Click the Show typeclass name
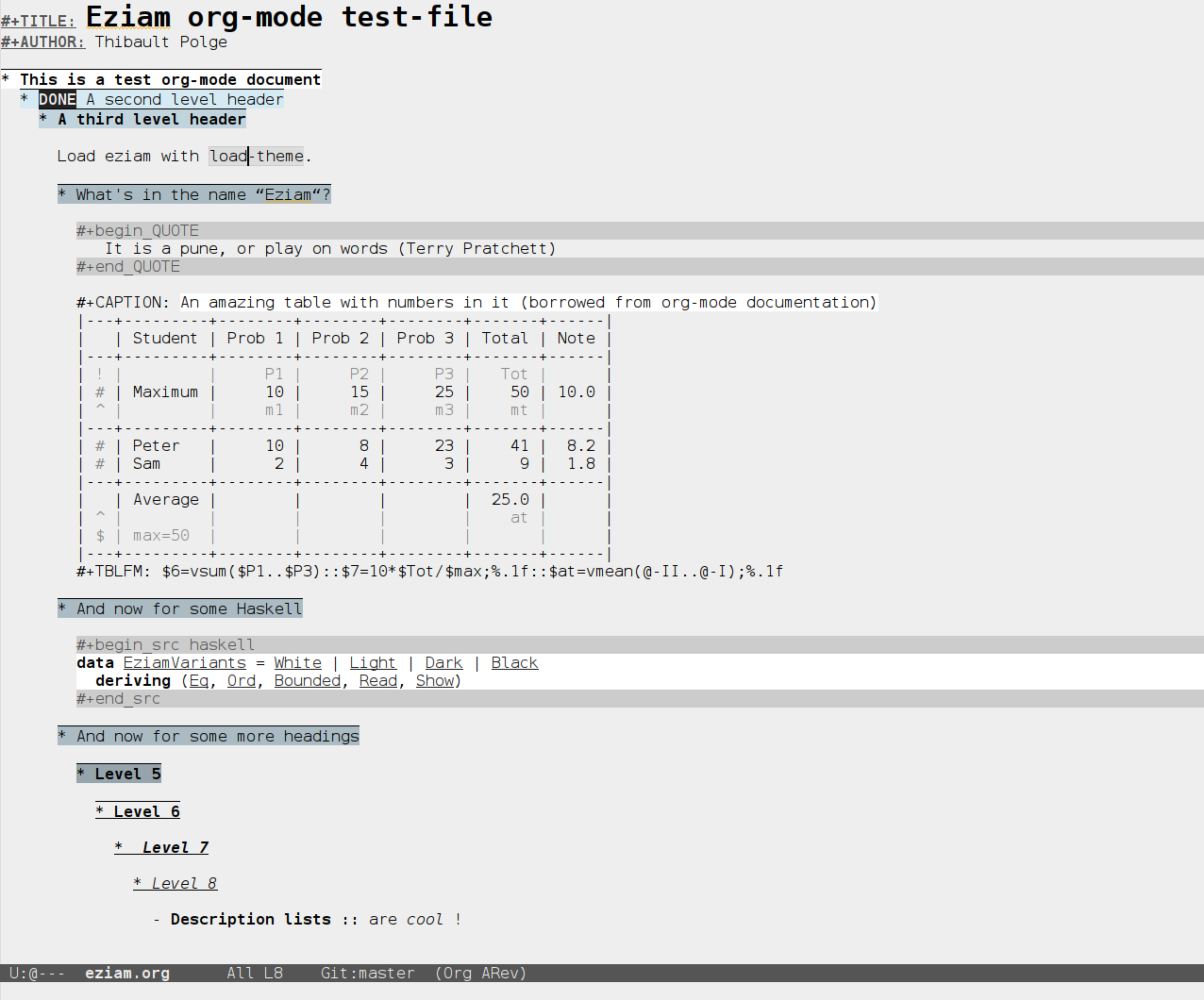 (435, 681)
